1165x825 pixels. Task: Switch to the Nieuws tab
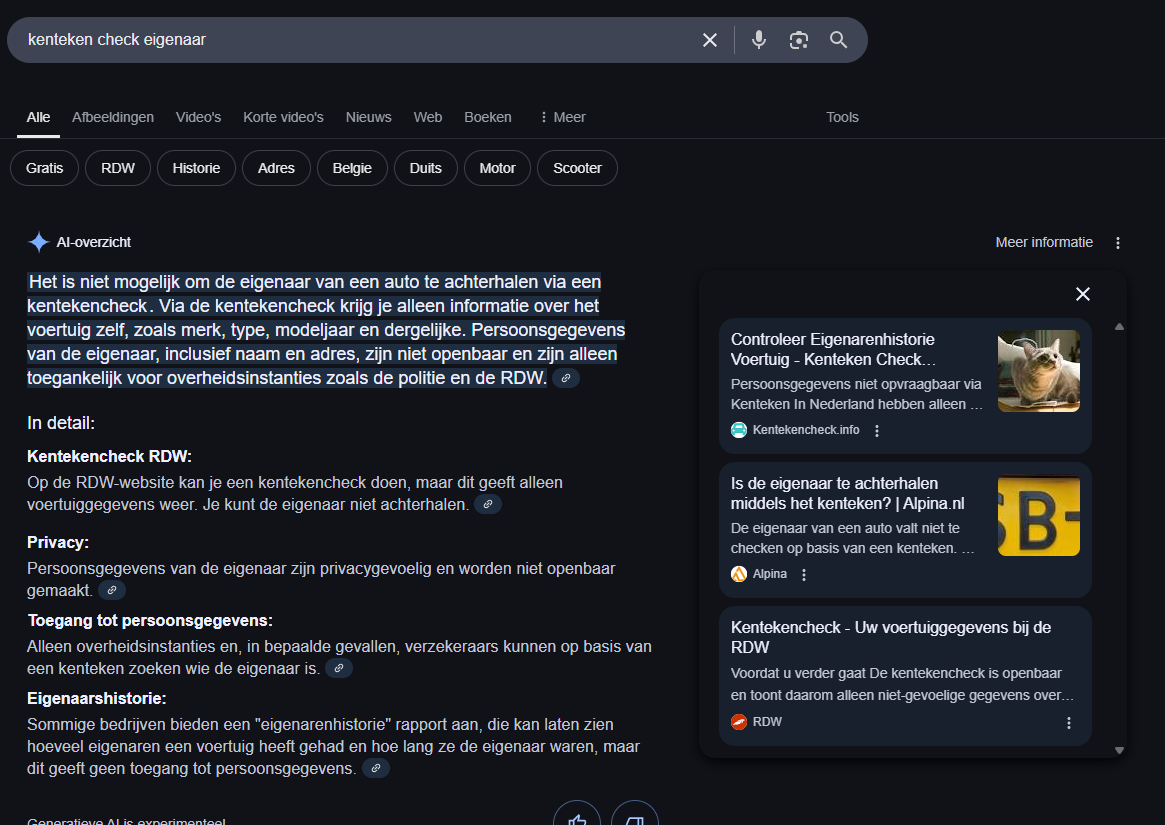click(368, 116)
